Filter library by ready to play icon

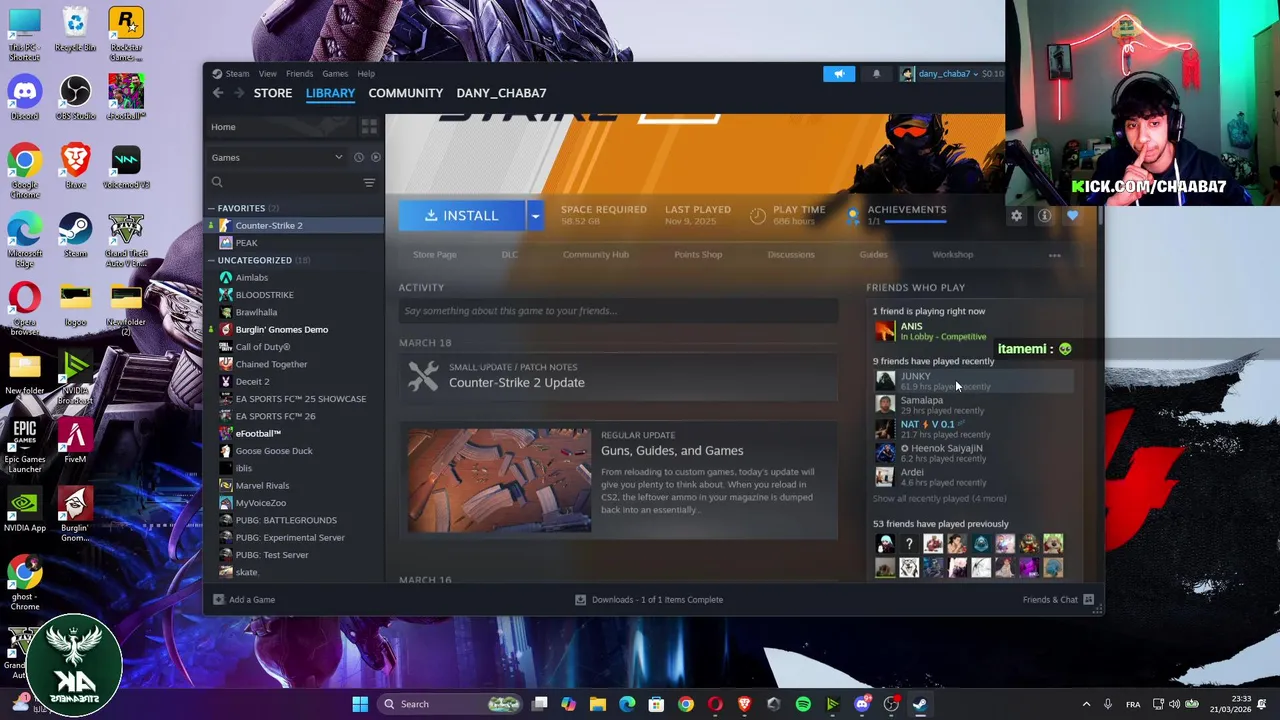pos(376,157)
